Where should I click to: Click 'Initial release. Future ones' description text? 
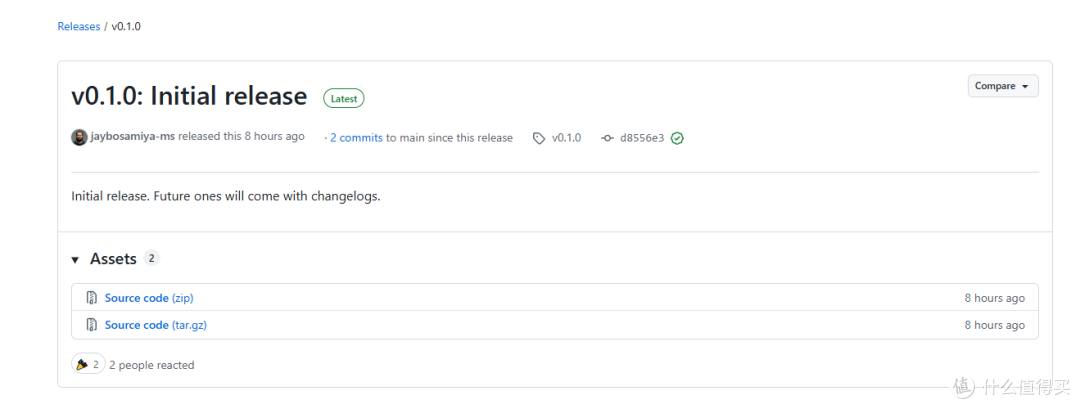click(226, 196)
